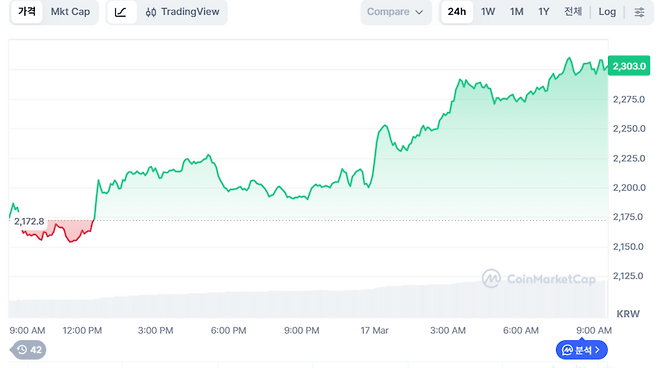Open the TradingView chart mode
The height and width of the screenshot is (368, 658).
click(183, 12)
